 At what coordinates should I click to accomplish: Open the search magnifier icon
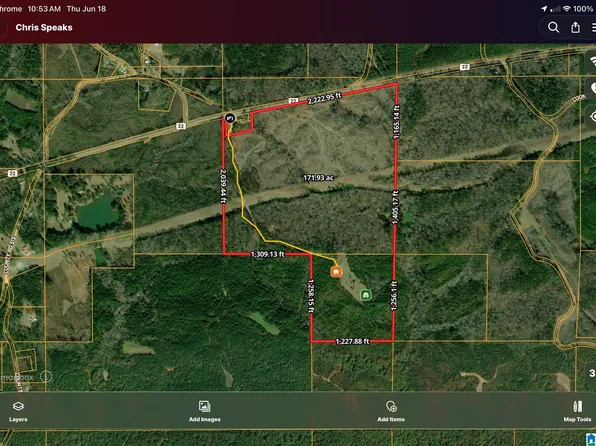(x=553, y=27)
